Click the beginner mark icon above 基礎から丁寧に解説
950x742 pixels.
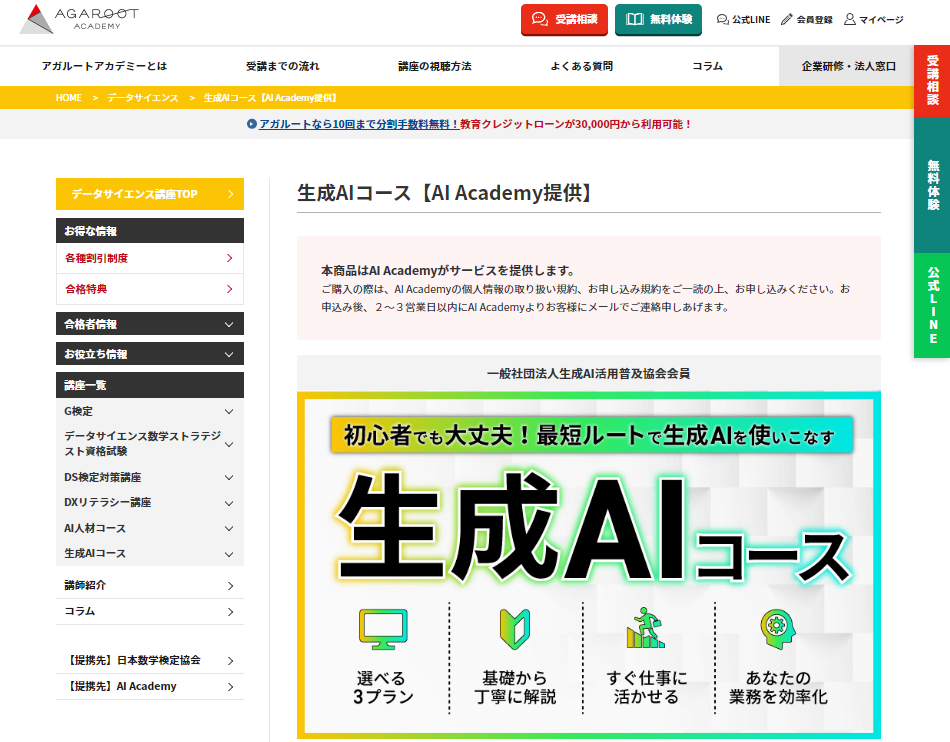514,629
